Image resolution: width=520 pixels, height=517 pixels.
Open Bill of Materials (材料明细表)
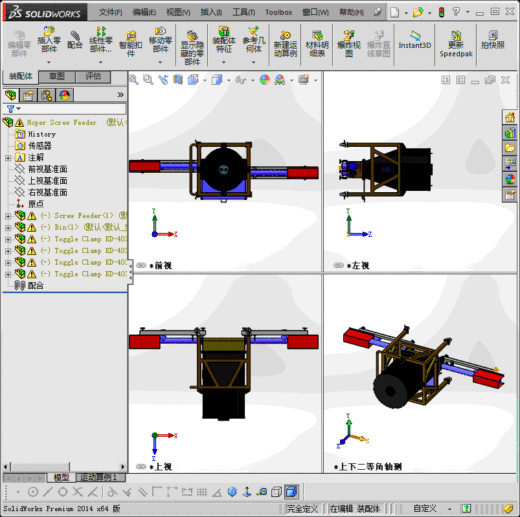click(317, 44)
